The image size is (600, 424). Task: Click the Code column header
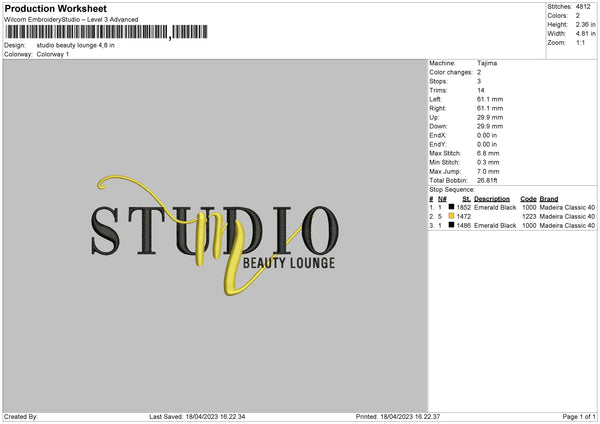pos(528,199)
